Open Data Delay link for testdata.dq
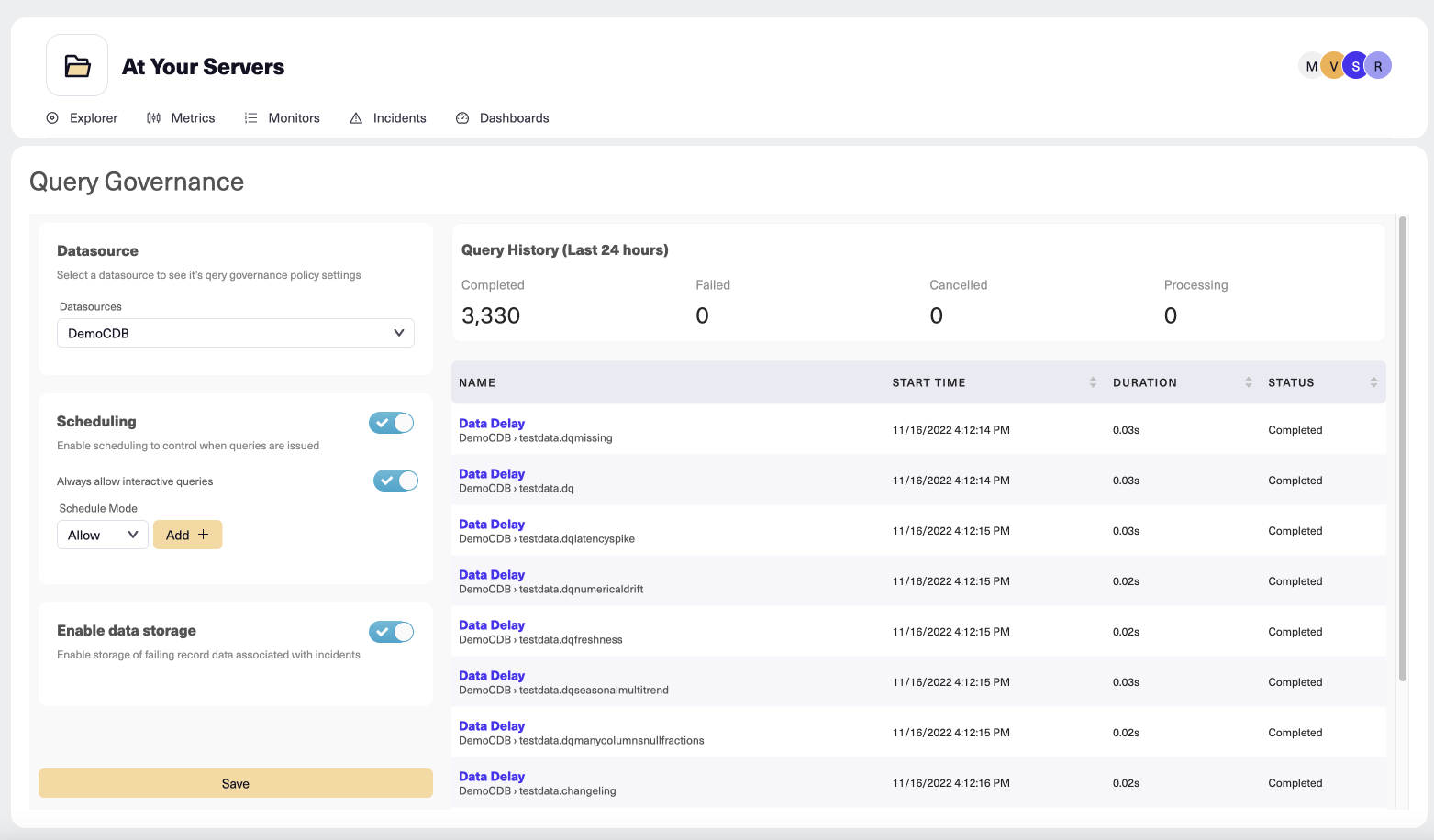The height and width of the screenshot is (840, 1434). tap(492, 473)
